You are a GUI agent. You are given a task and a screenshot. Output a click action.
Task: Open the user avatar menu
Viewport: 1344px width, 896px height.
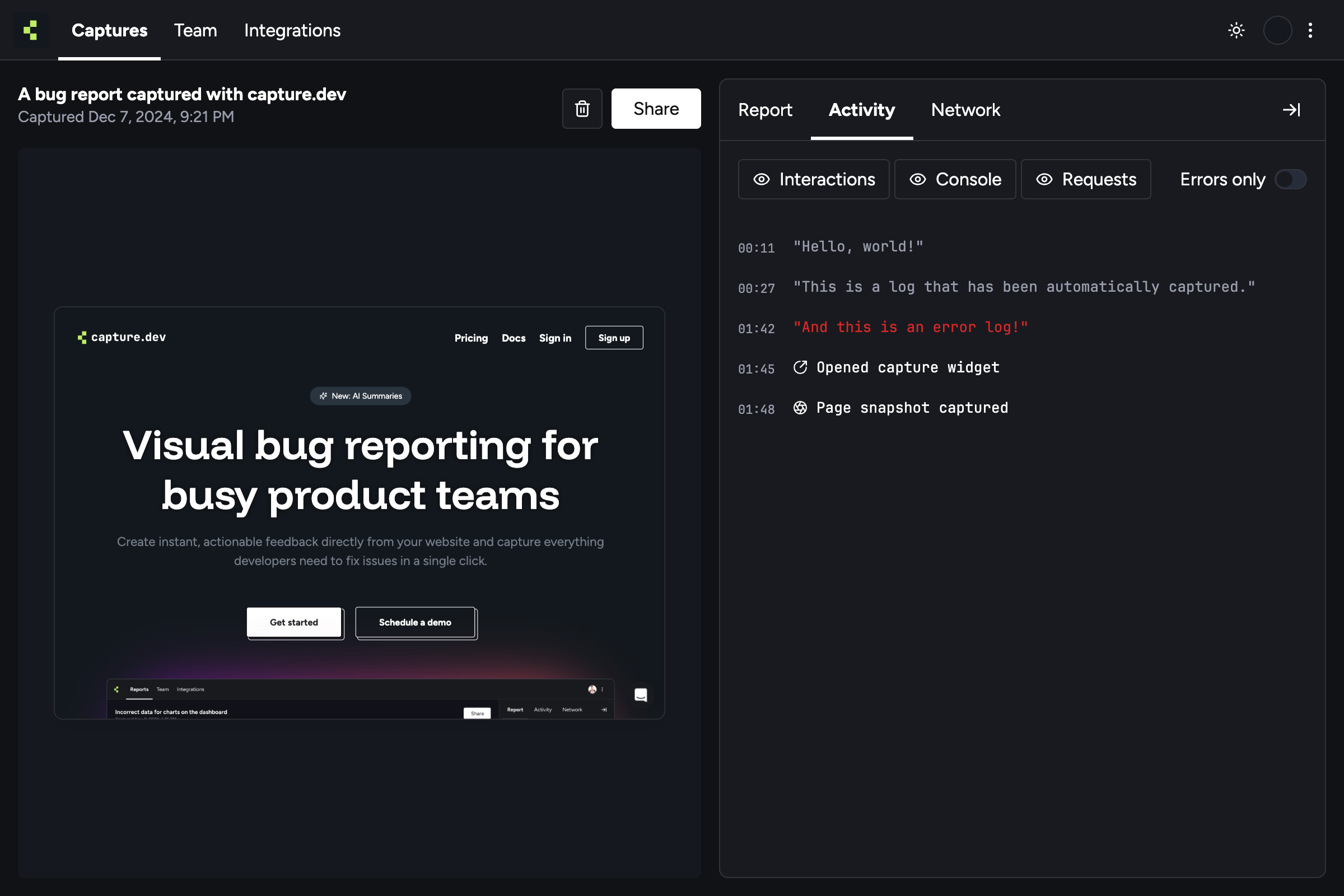point(1277,30)
